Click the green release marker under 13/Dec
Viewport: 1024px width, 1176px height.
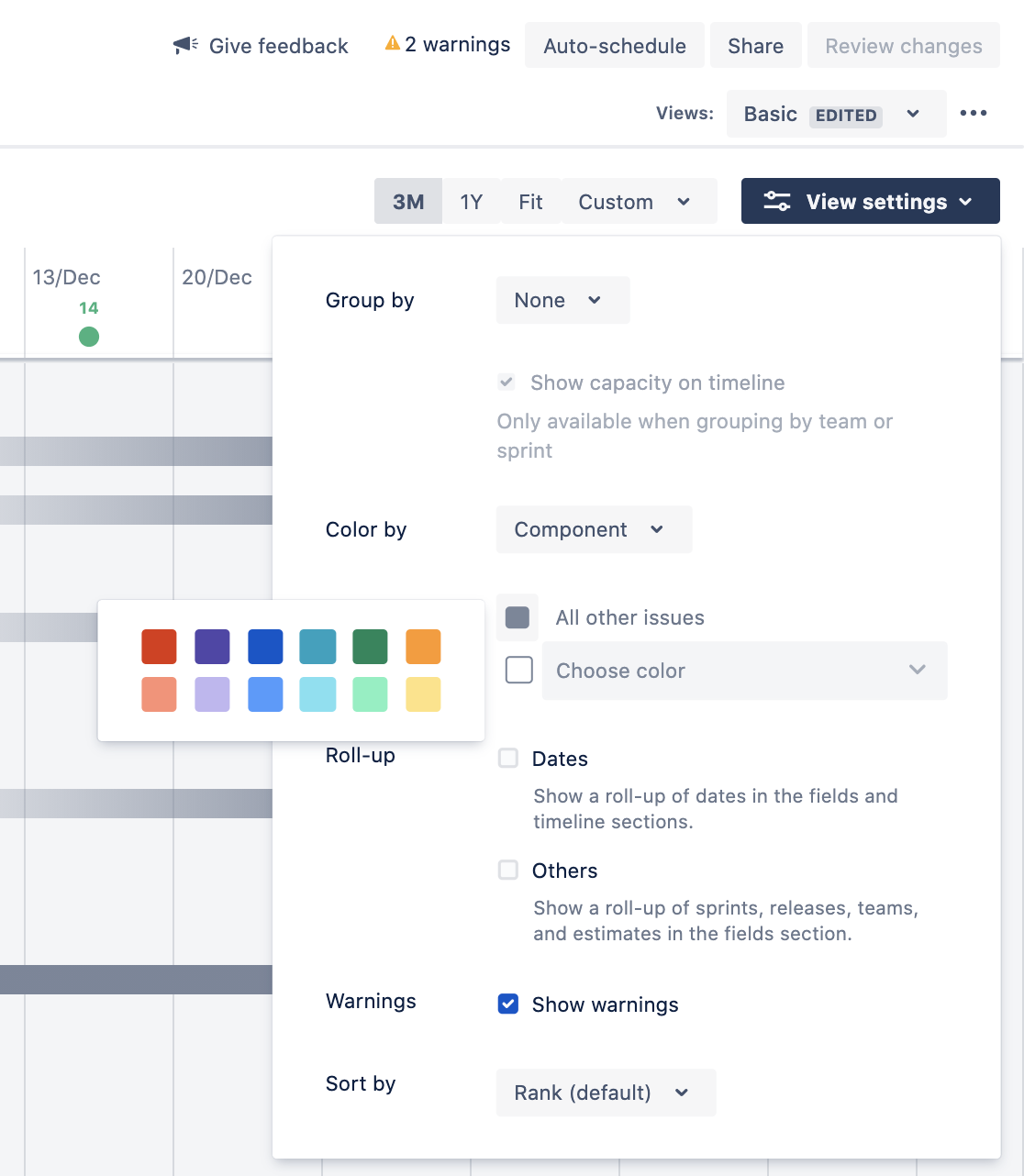click(x=89, y=337)
